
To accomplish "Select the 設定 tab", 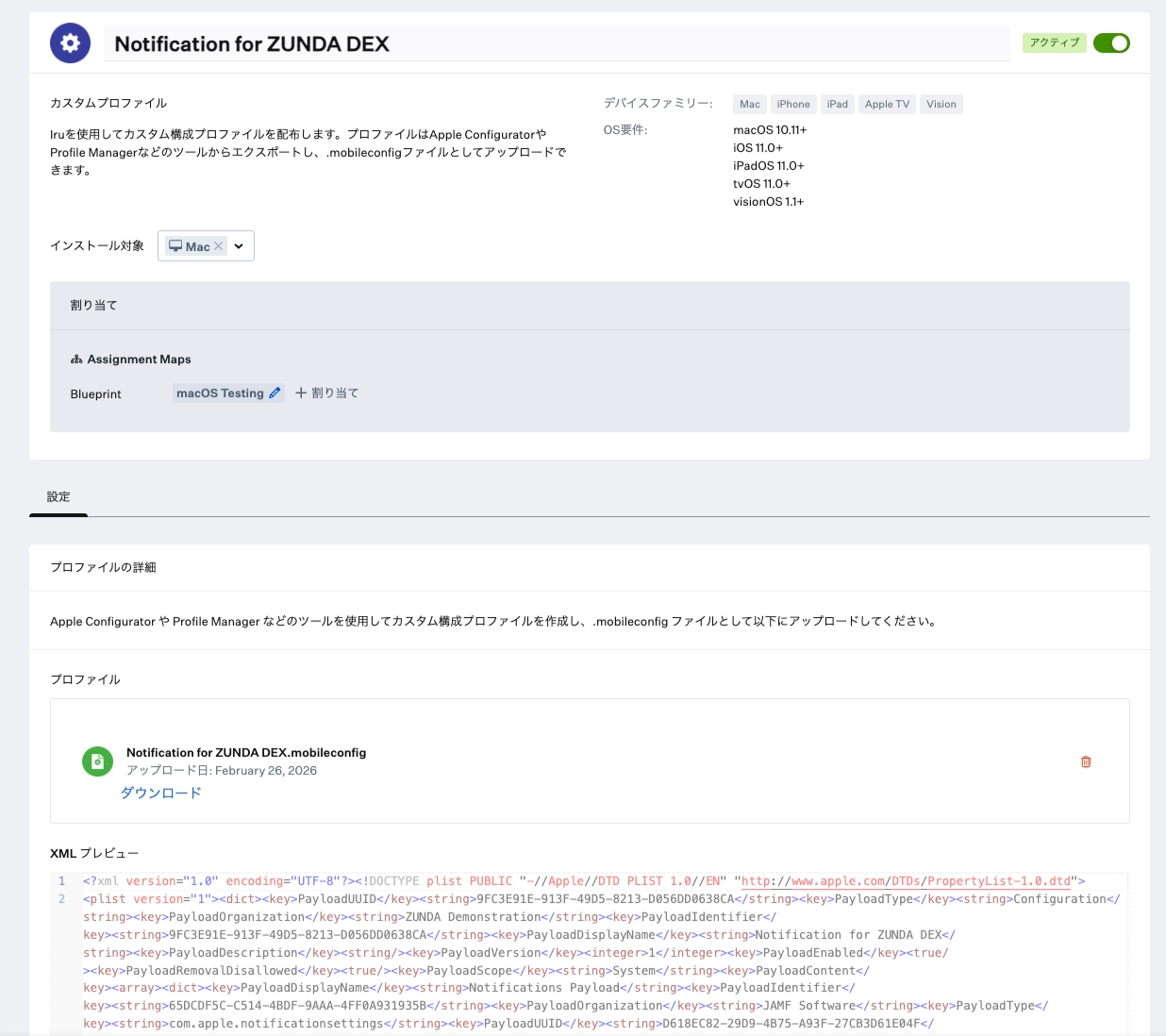I will [58, 497].
